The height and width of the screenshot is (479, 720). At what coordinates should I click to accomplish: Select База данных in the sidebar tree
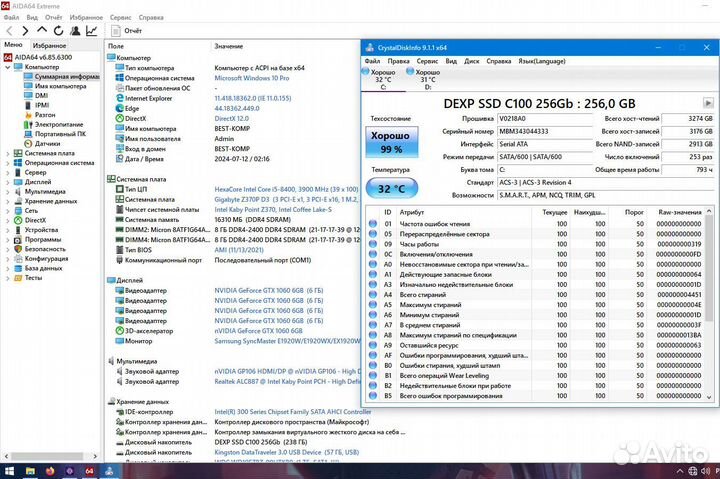(39, 268)
